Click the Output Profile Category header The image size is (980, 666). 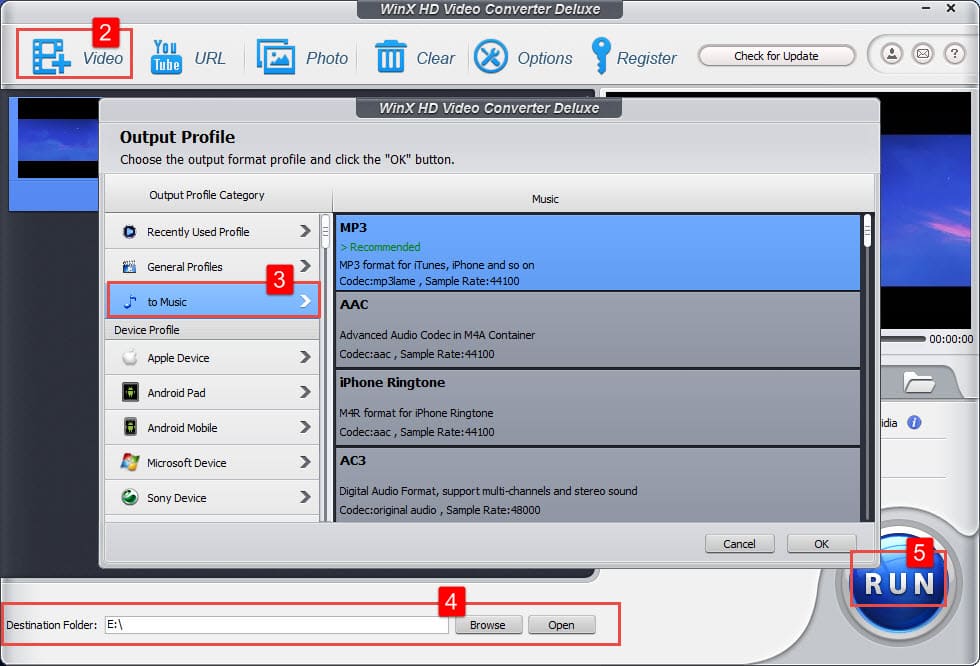206,195
